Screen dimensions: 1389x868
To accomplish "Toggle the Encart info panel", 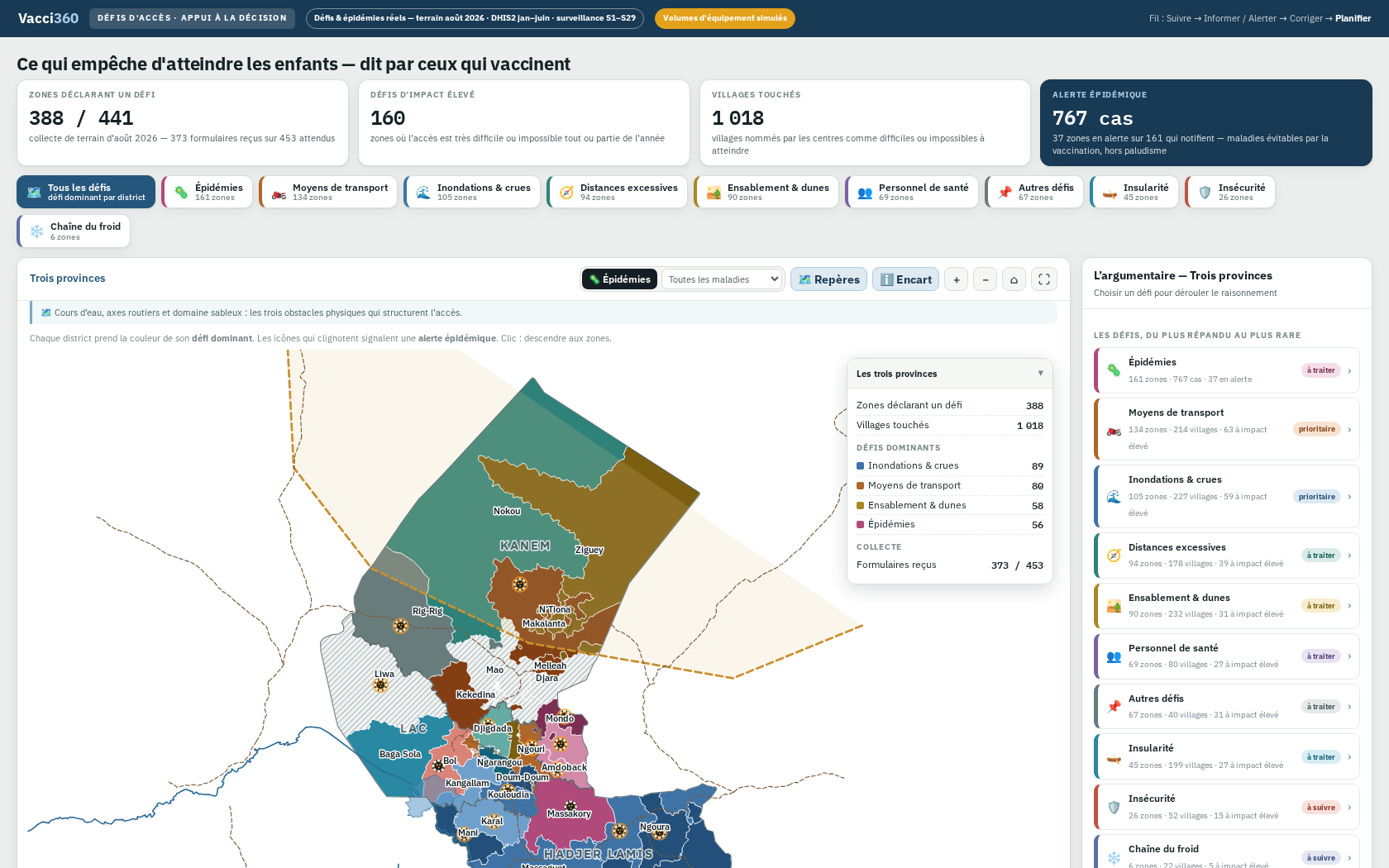I will (905, 279).
